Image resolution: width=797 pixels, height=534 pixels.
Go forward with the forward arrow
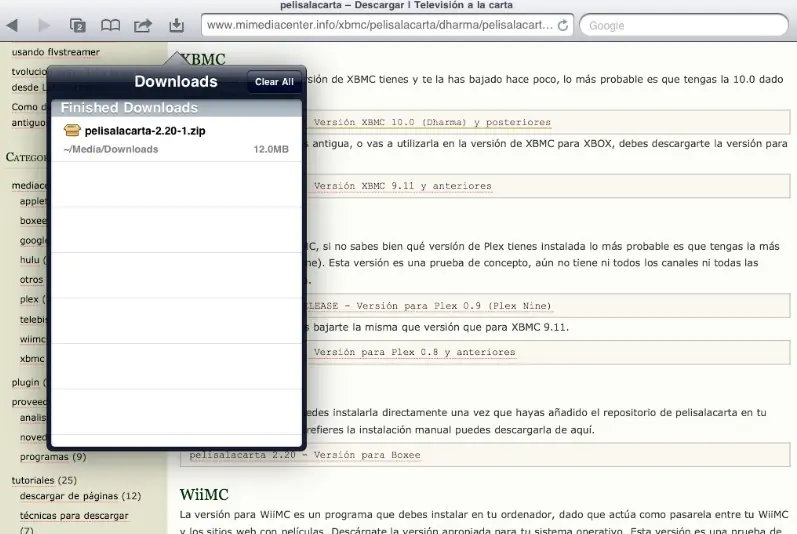click(44, 25)
